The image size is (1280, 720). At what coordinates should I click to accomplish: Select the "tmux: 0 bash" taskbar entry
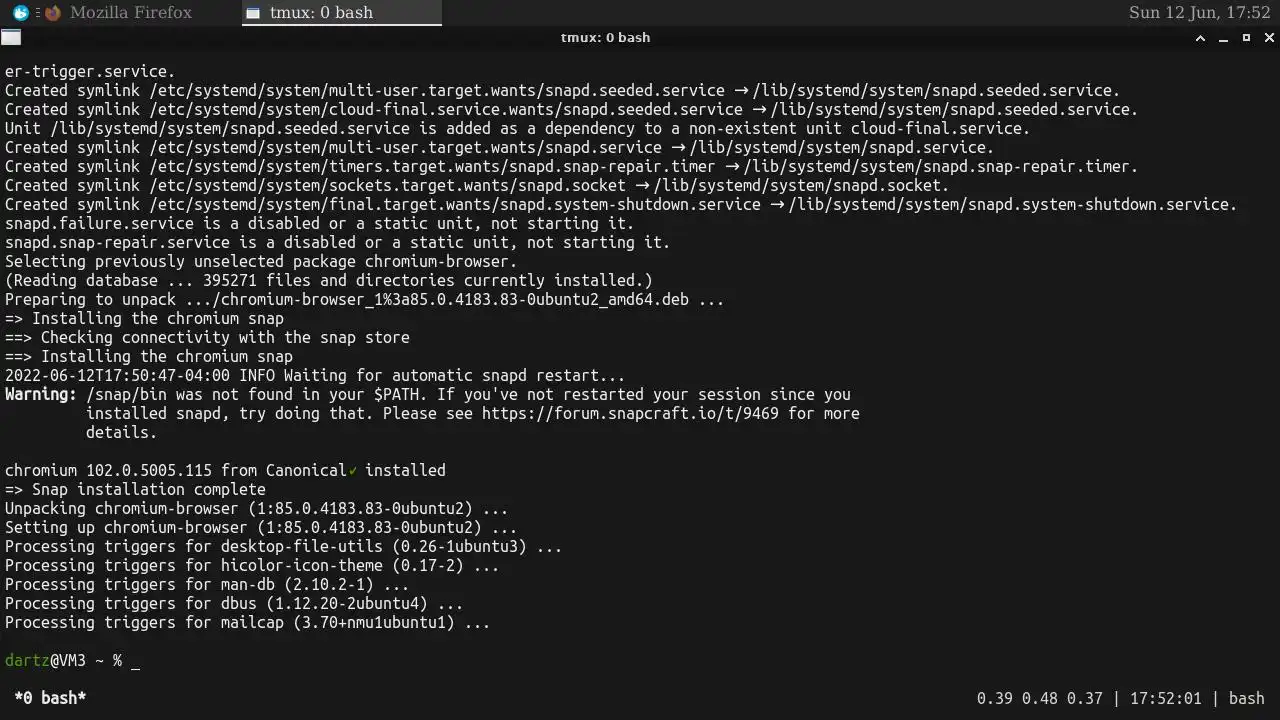pos(322,13)
